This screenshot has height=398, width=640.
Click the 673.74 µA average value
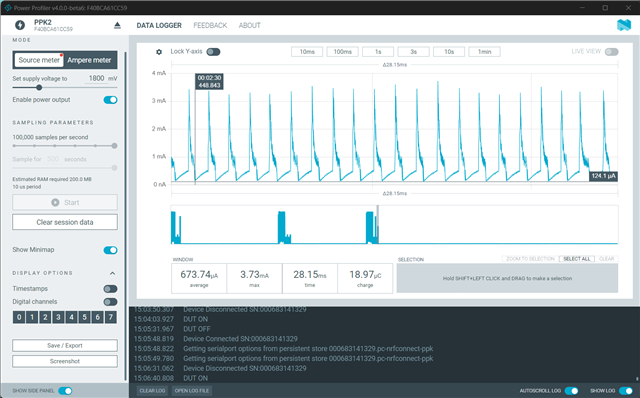pyautogui.click(x=199, y=275)
